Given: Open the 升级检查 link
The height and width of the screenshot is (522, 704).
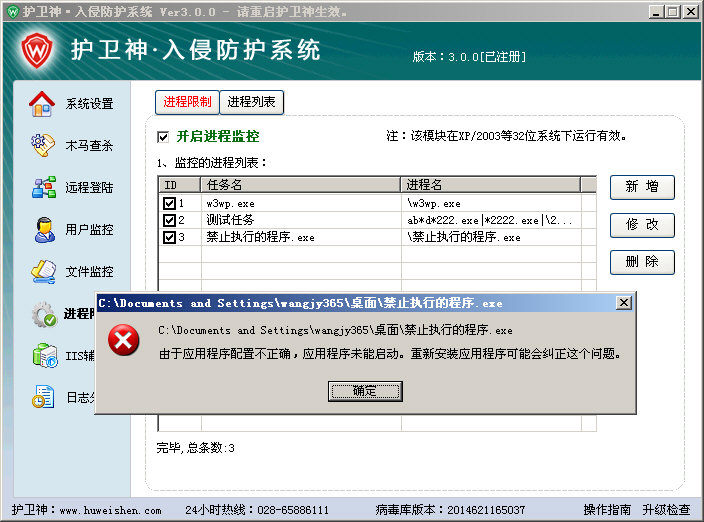Looking at the screenshot, I should [x=666, y=510].
